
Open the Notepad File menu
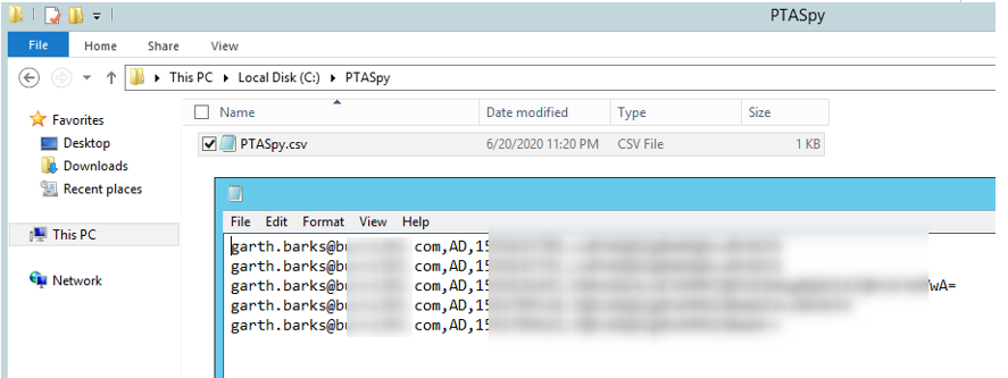240,222
